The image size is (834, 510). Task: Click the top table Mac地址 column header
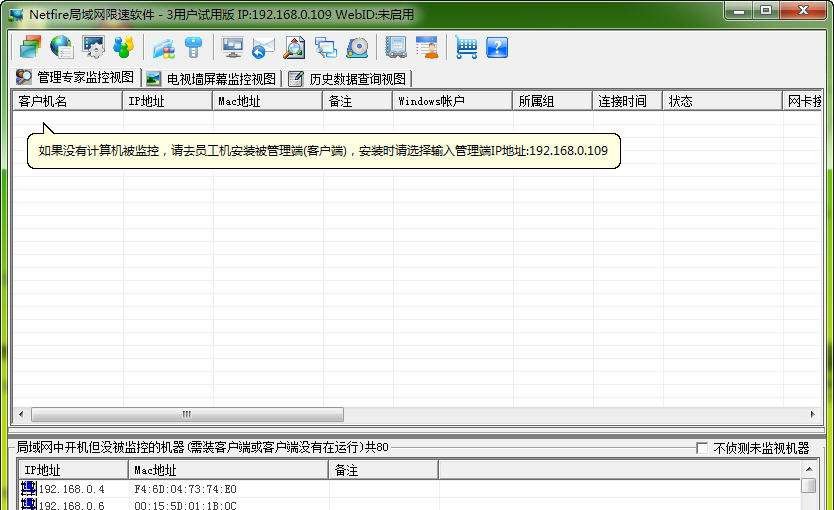point(268,101)
